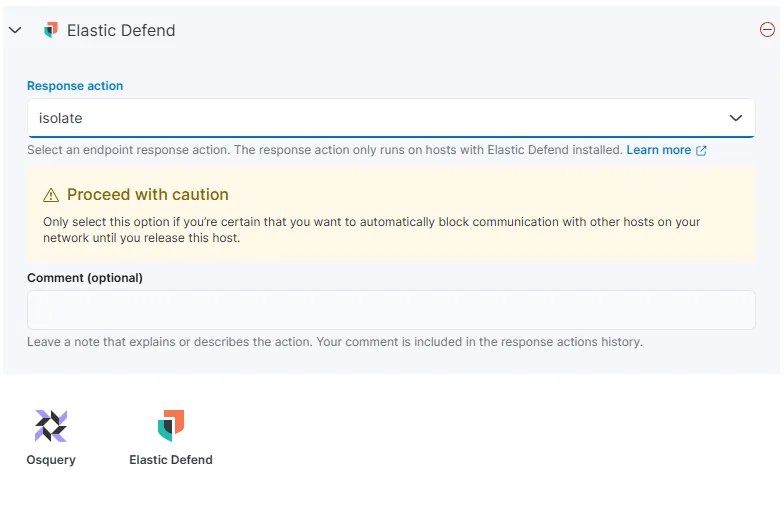
Task: Click the Osquery label text
Action: (x=51, y=460)
